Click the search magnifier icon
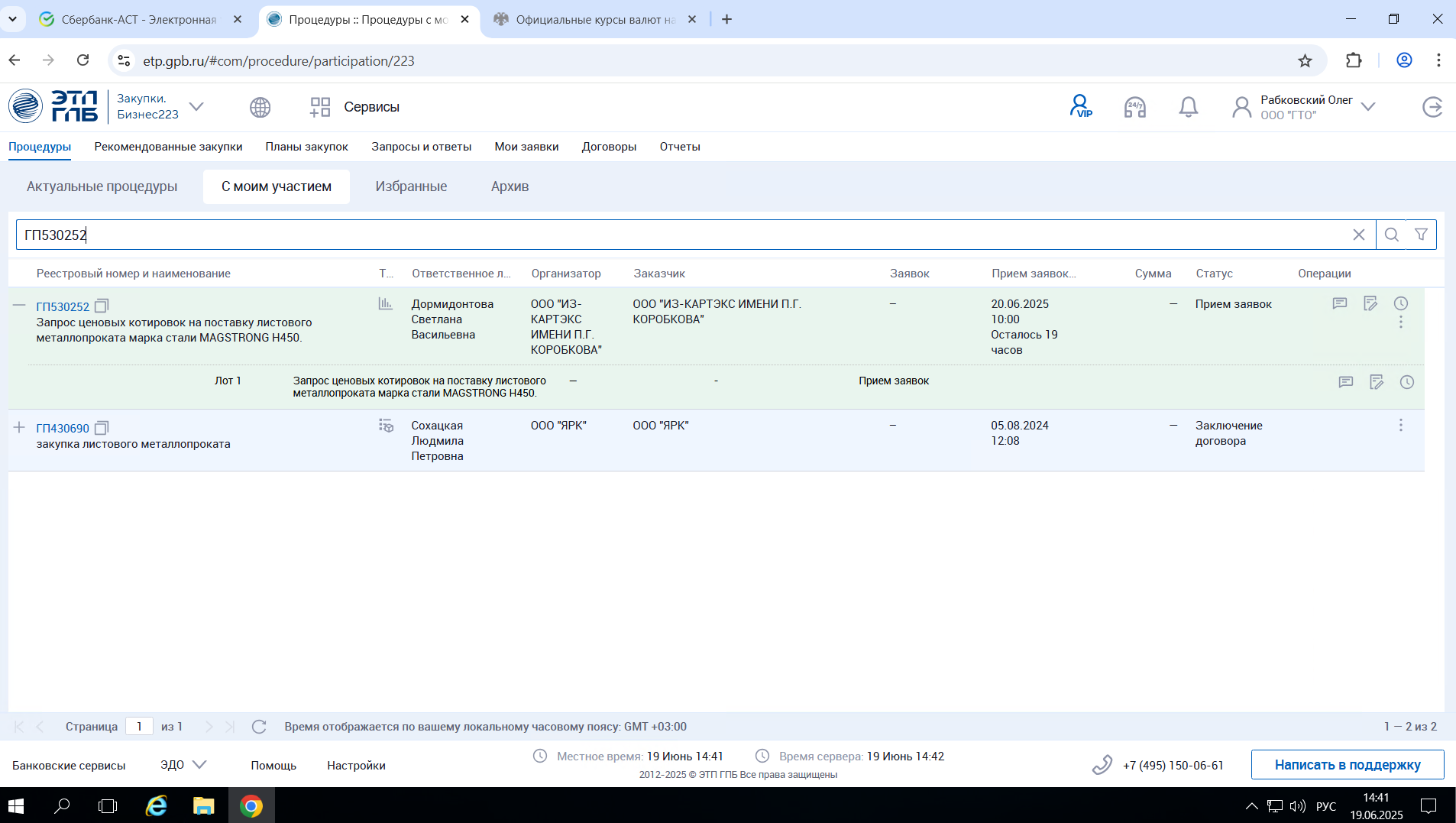The image size is (1456, 823). coord(1391,235)
